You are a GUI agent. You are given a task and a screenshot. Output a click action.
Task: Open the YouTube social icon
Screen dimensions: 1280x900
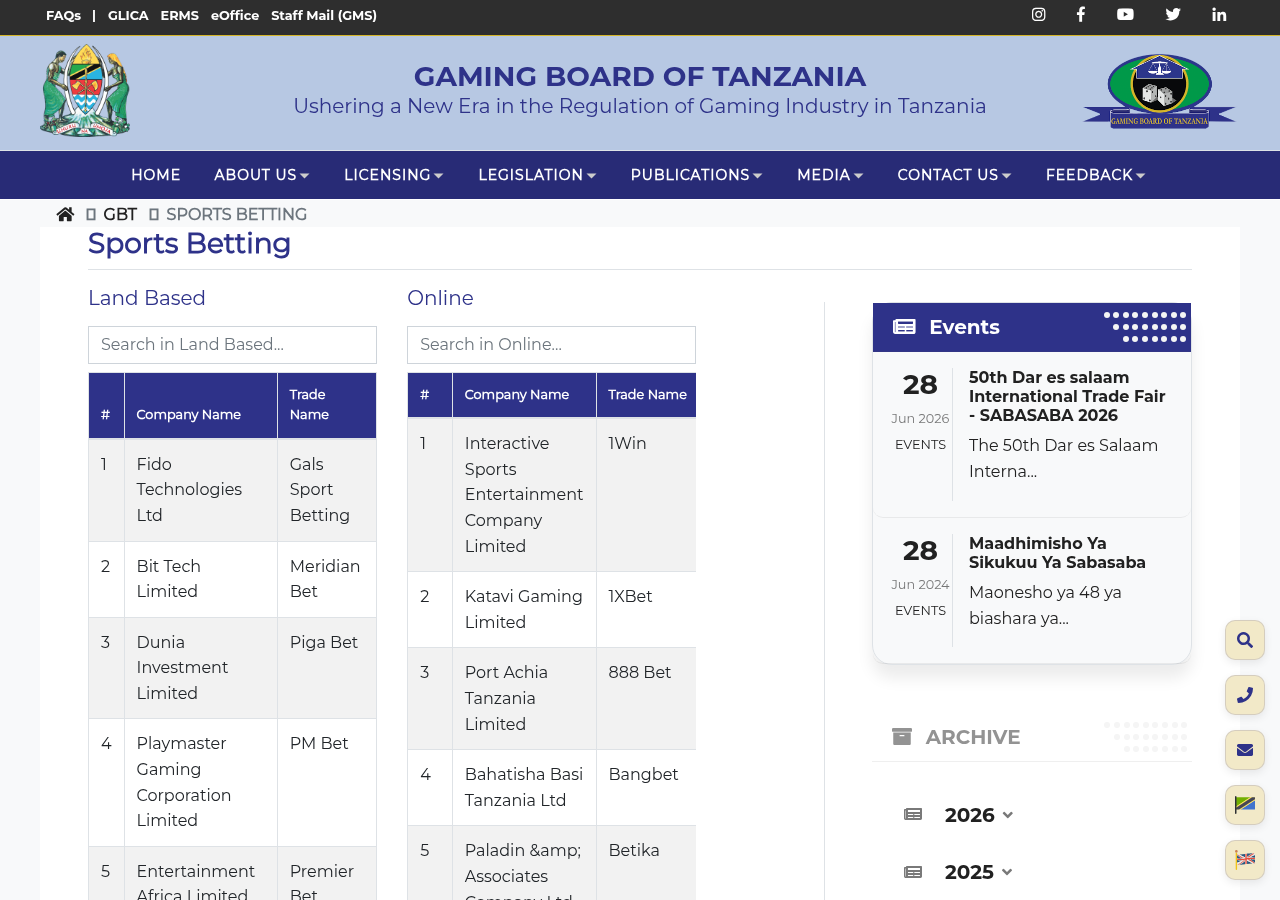click(1125, 14)
